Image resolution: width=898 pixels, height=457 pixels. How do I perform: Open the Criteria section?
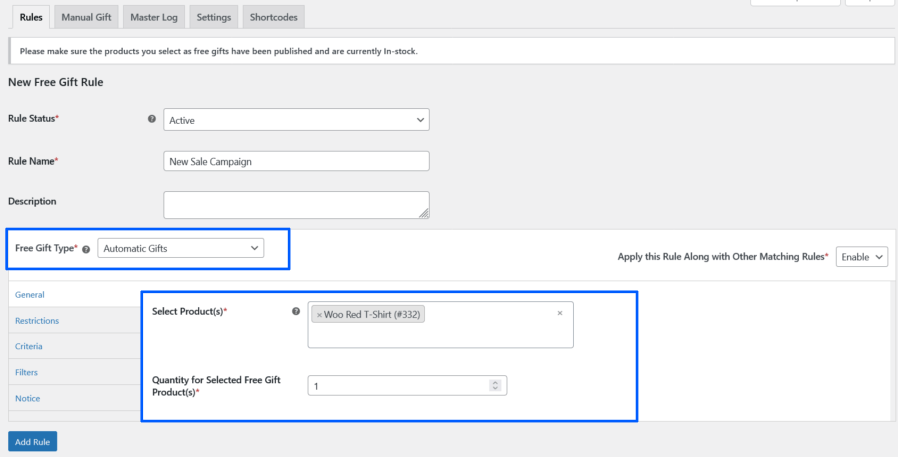pos(29,346)
